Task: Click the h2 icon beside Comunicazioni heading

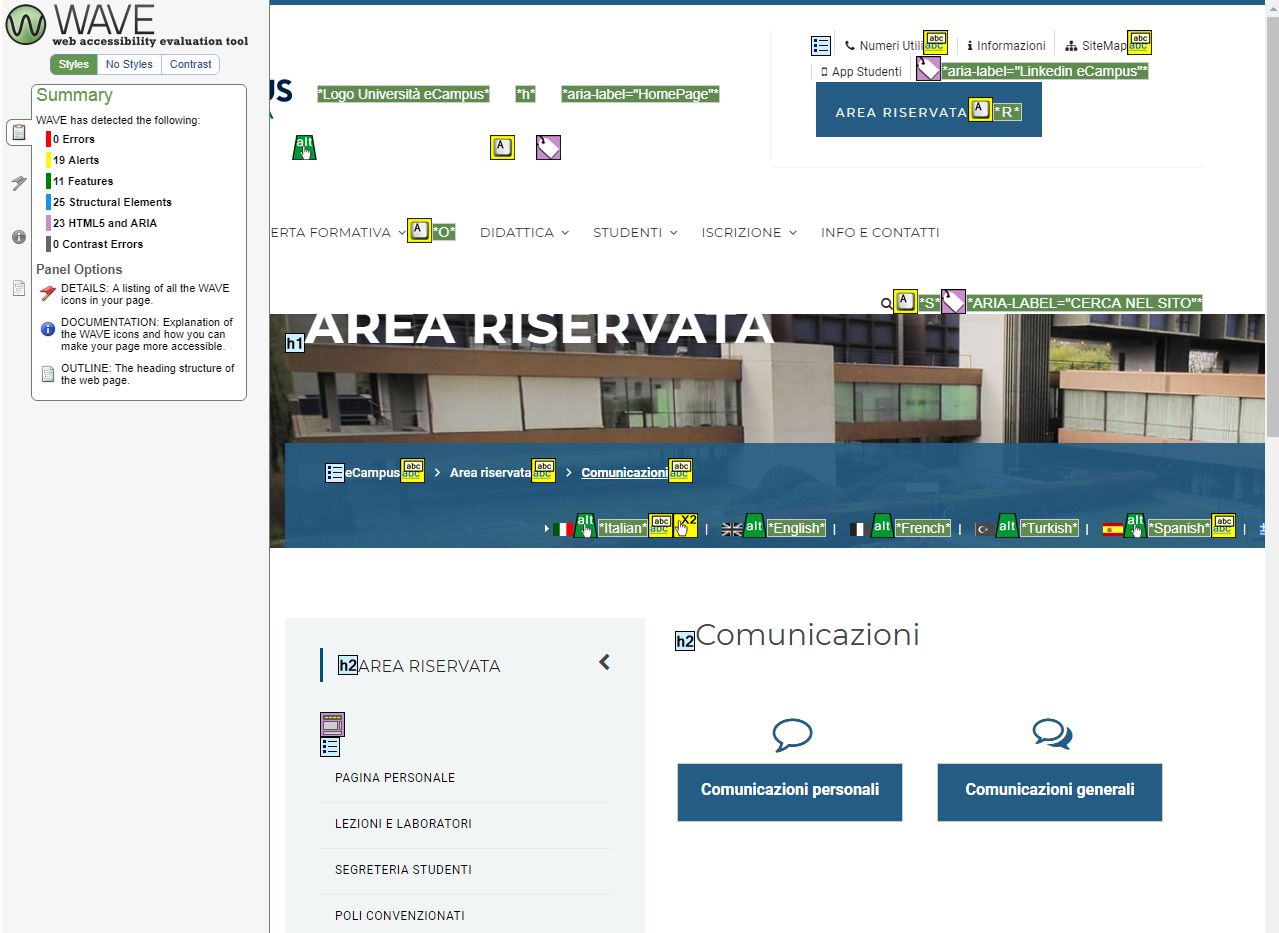Action: pyautogui.click(x=685, y=641)
